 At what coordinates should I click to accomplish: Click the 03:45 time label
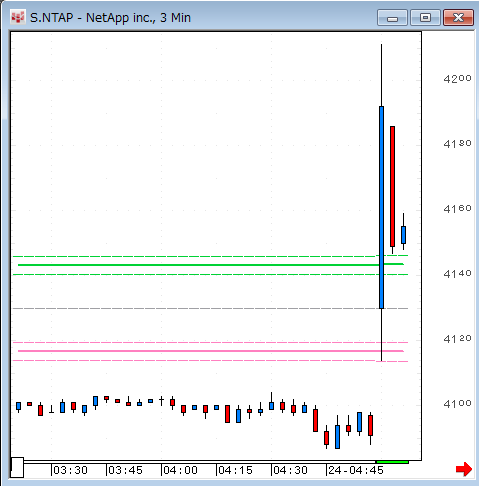click(x=125, y=470)
